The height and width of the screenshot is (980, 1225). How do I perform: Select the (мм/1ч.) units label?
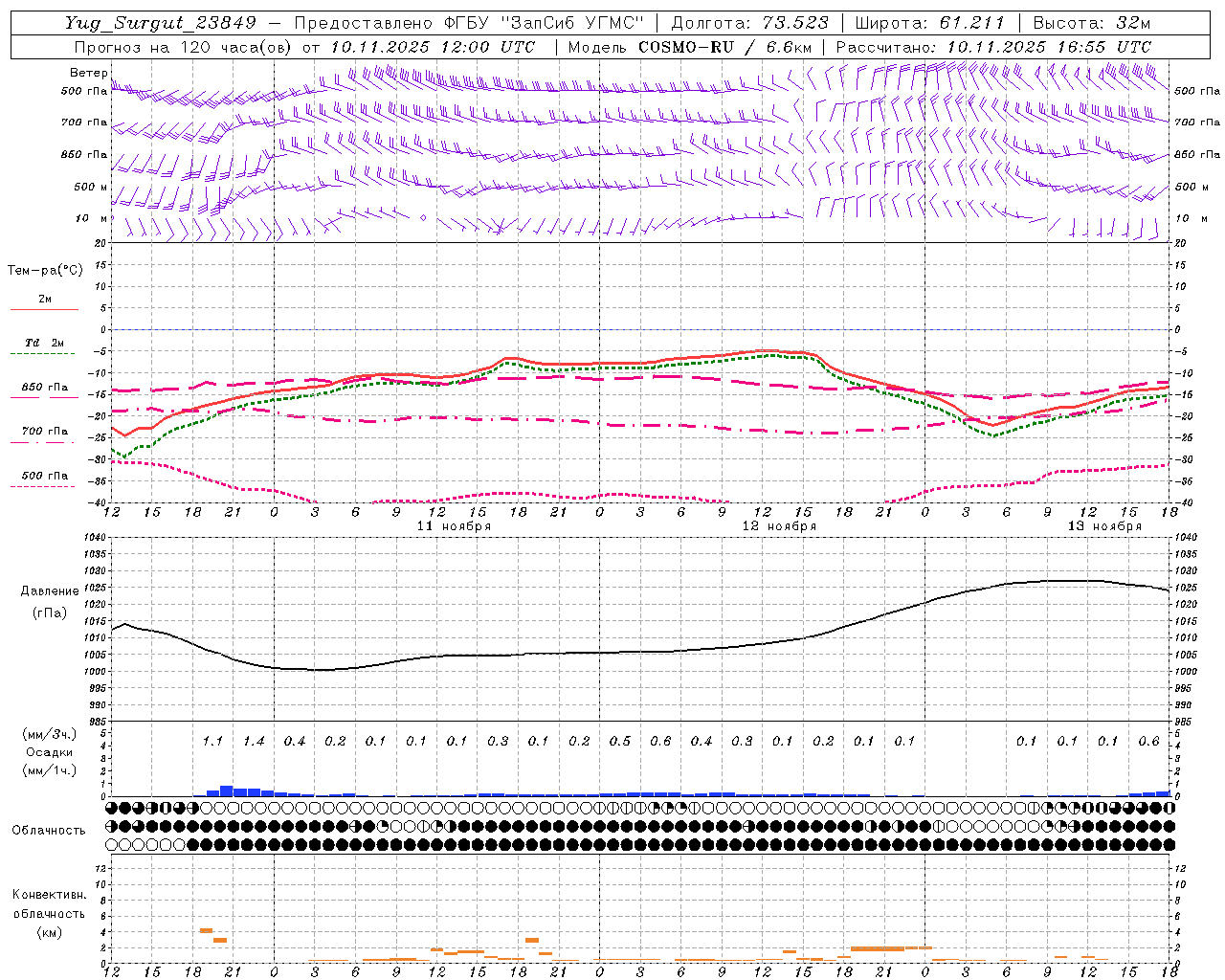[50, 770]
